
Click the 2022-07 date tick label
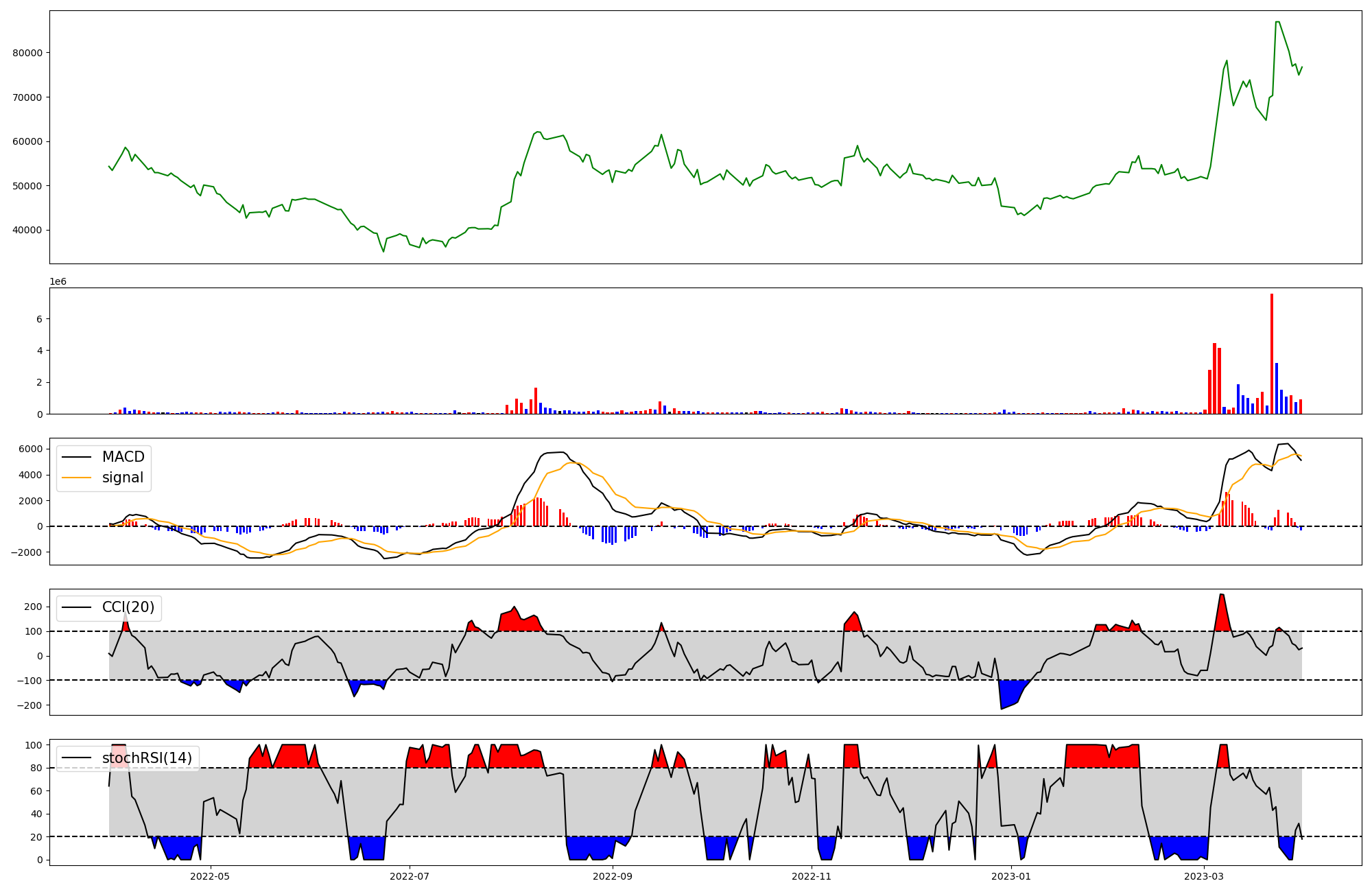(x=410, y=876)
